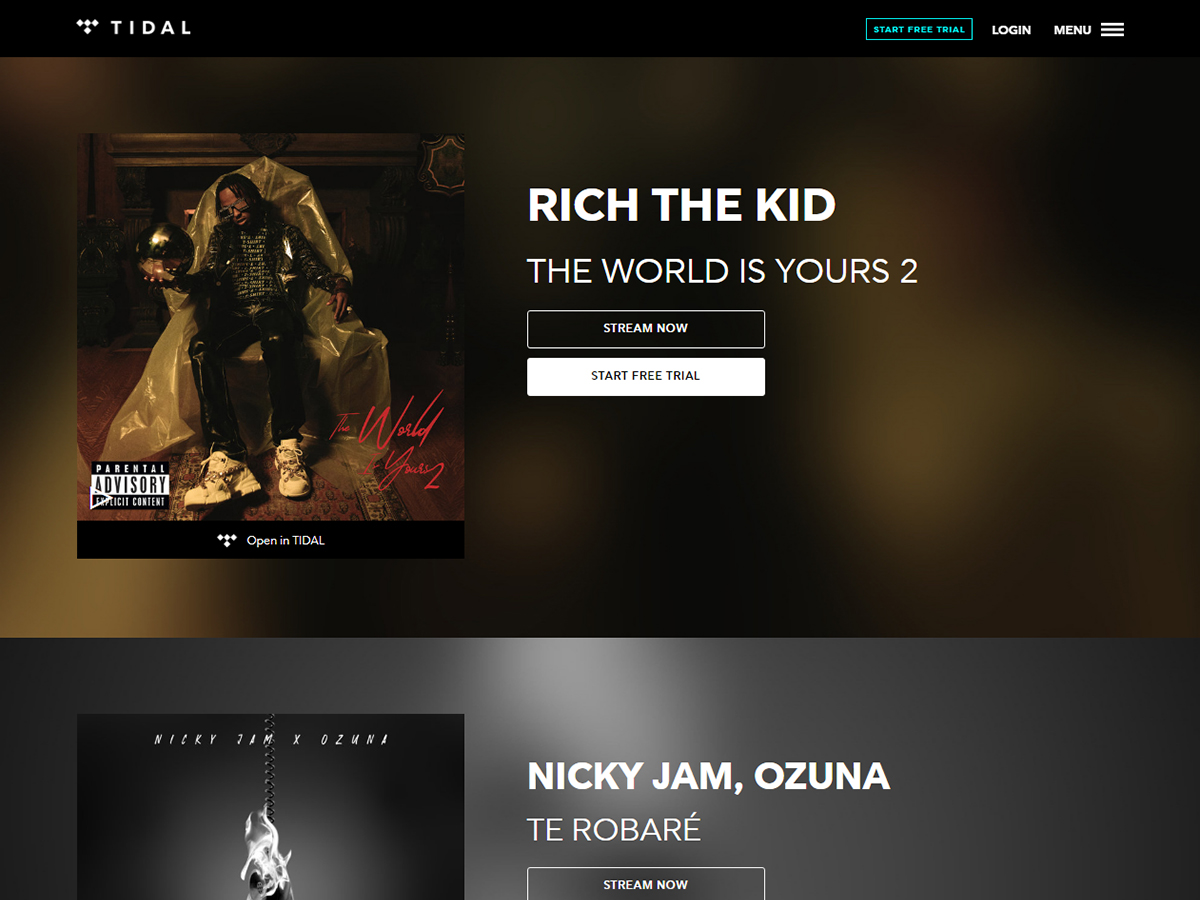Click the Rich The Kid album cover
The image size is (1200, 900).
pos(270,327)
